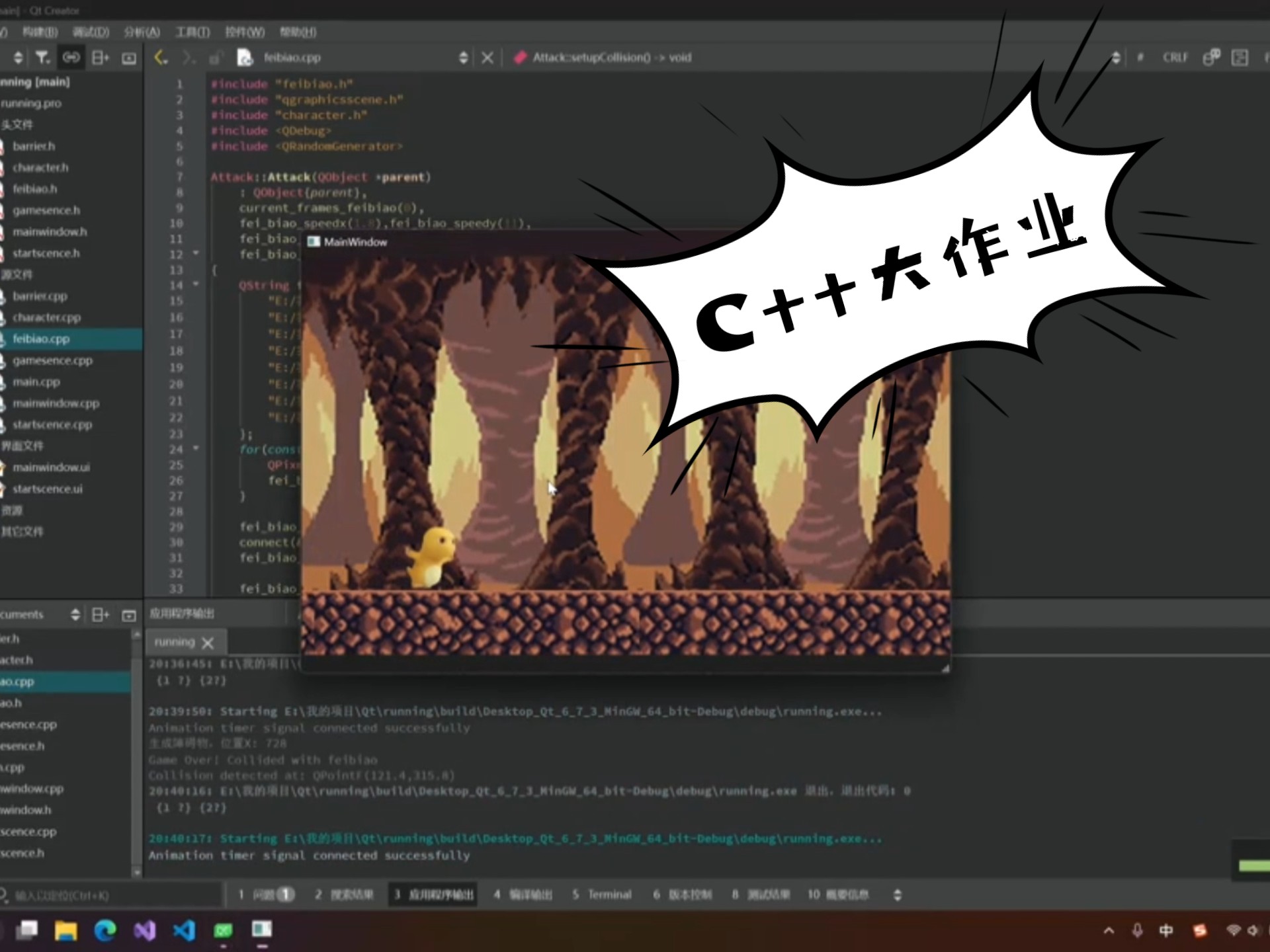This screenshot has height=952, width=1270.
Task: Open the 1 问题 issues pane
Action: pos(266,895)
